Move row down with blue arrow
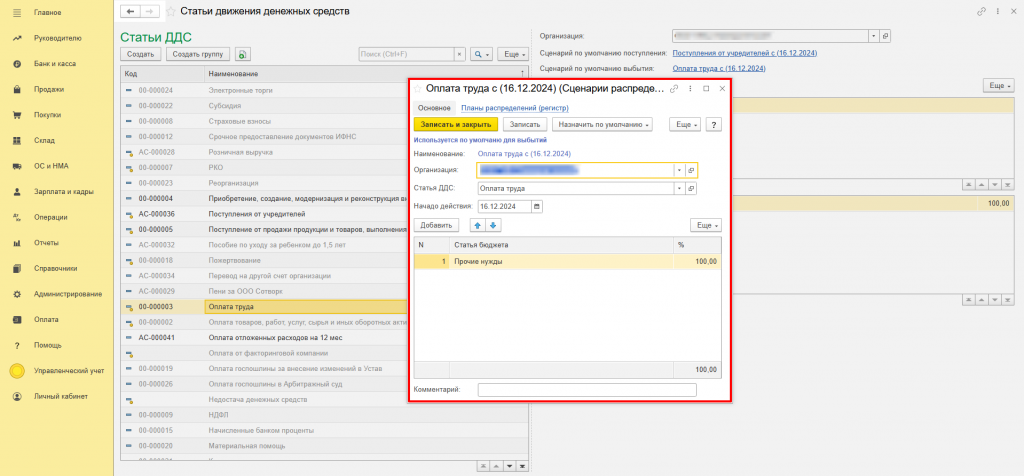The width and height of the screenshot is (1024, 476). coord(493,225)
